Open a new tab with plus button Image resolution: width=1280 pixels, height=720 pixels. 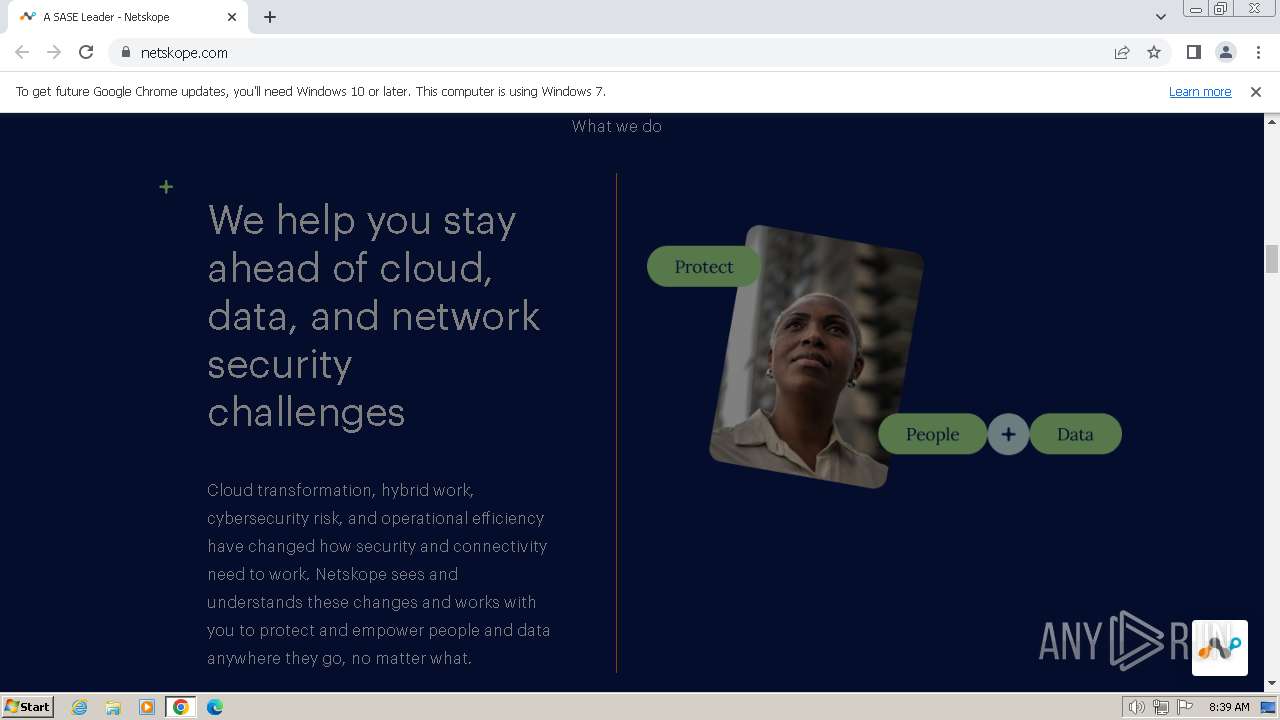(x=270, y=17)
